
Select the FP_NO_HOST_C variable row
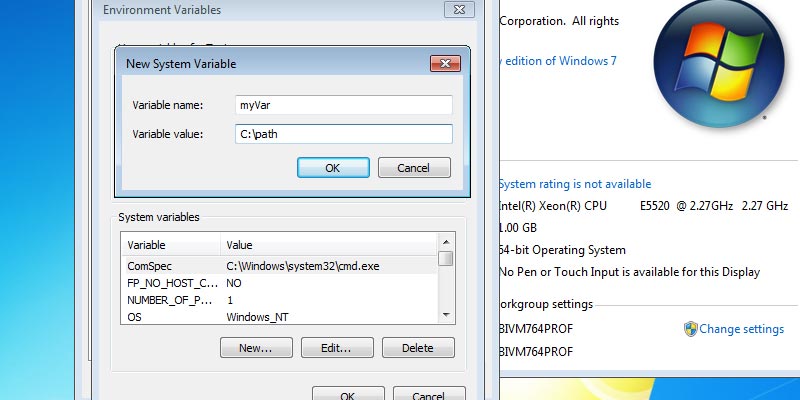[280, 284]
